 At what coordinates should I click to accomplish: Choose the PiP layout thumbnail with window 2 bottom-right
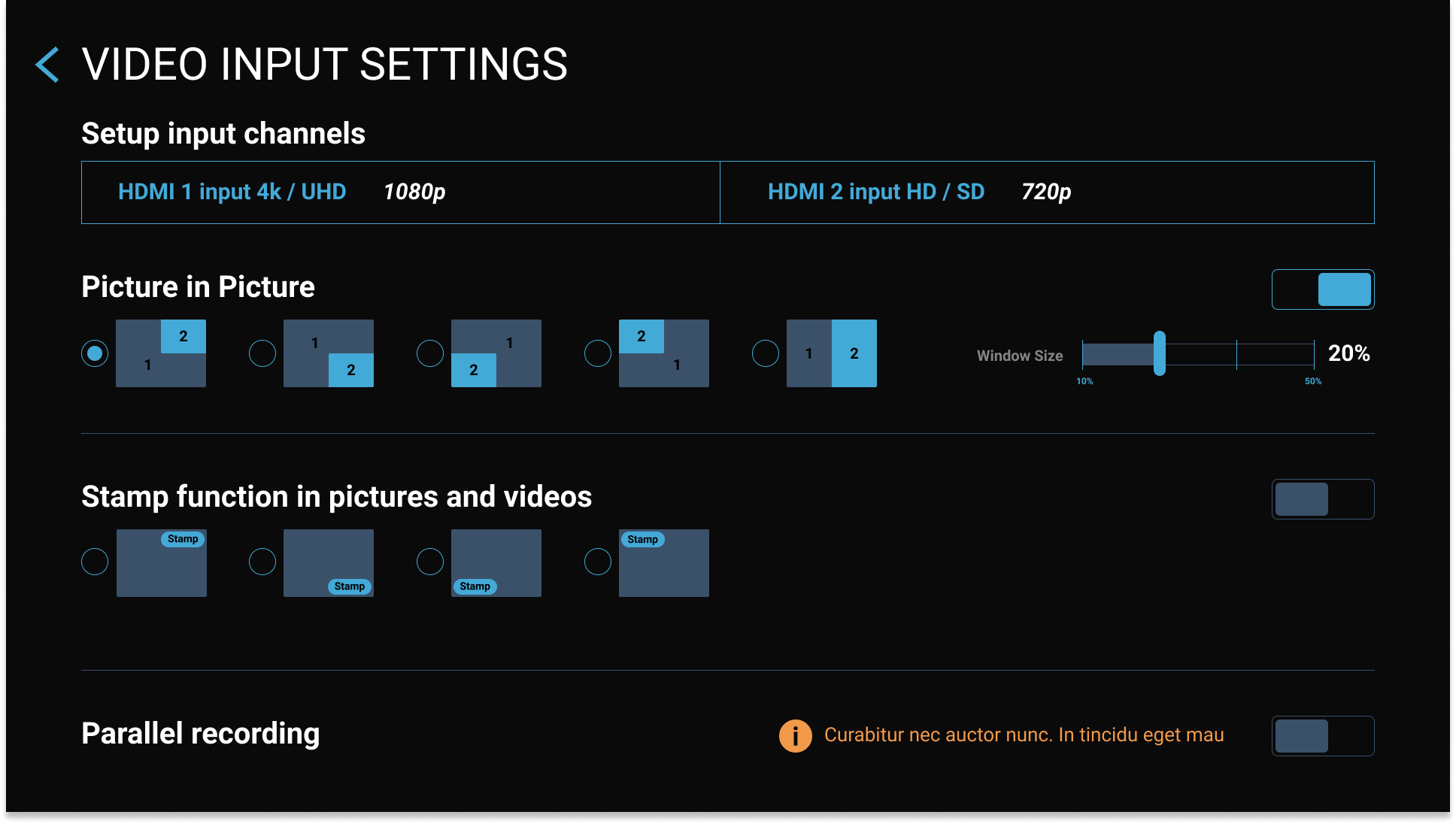pos(329,353)
